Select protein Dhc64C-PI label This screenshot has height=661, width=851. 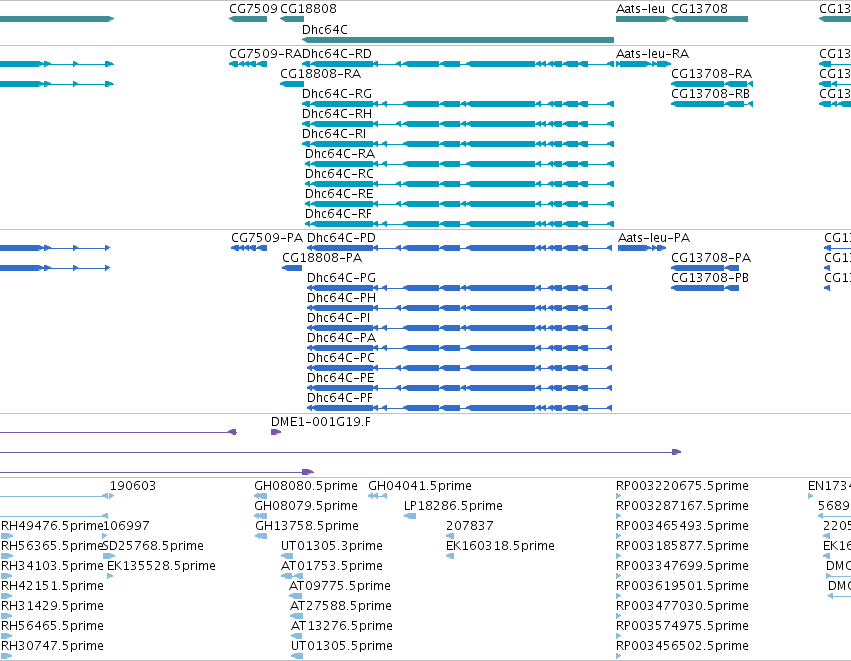click(x=339, y=318)
